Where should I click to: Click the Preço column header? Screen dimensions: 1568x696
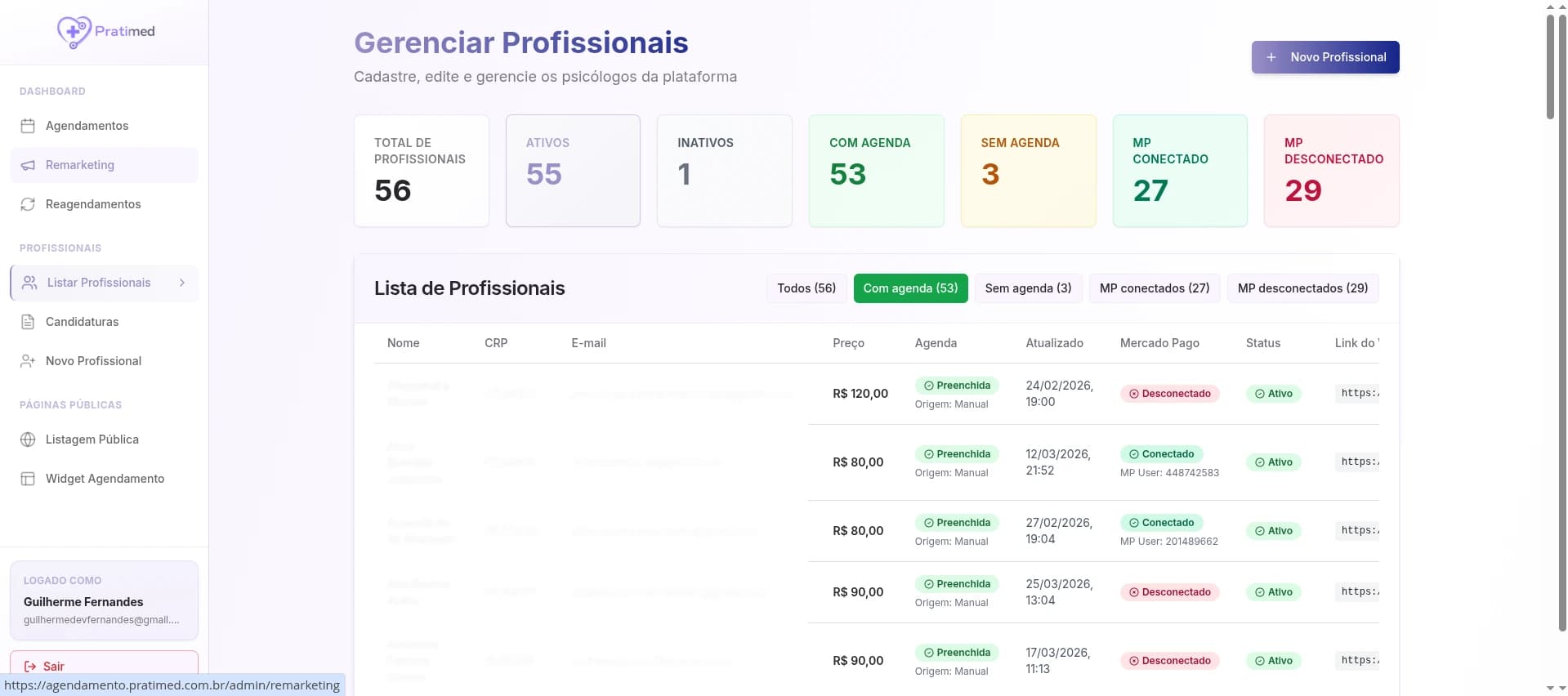(848, 343)
